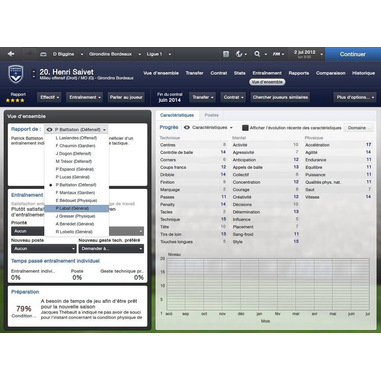
Task: Click the Continuer button
Action: pyautogui.click(x=353, y=54)
